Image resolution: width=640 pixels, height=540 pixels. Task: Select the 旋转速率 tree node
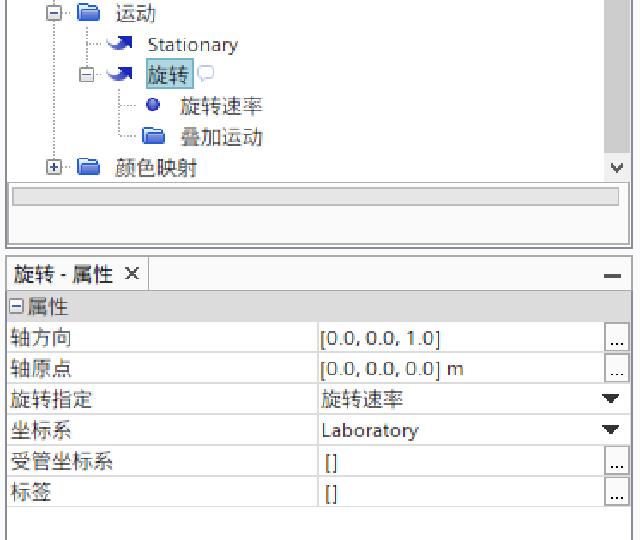[x=221, y=106]
